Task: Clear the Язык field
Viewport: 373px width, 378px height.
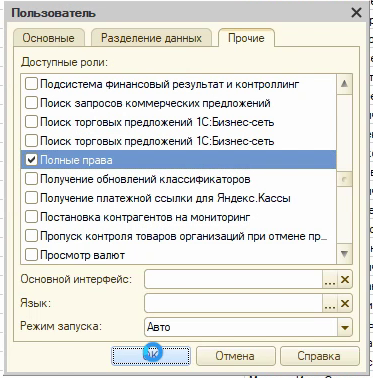Action: 345,303
